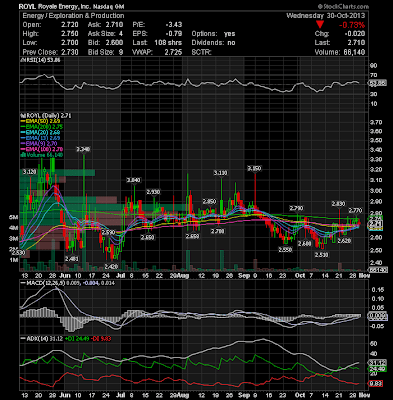Click the ROYL ticker symbol in the title
The width and height of the screenshot is (393, 400).
27,6
